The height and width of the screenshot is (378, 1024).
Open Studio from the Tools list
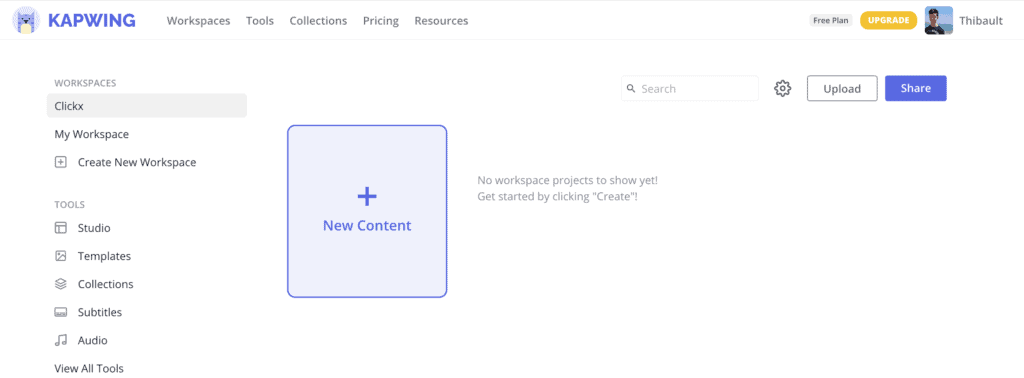[x=94, y=228]
